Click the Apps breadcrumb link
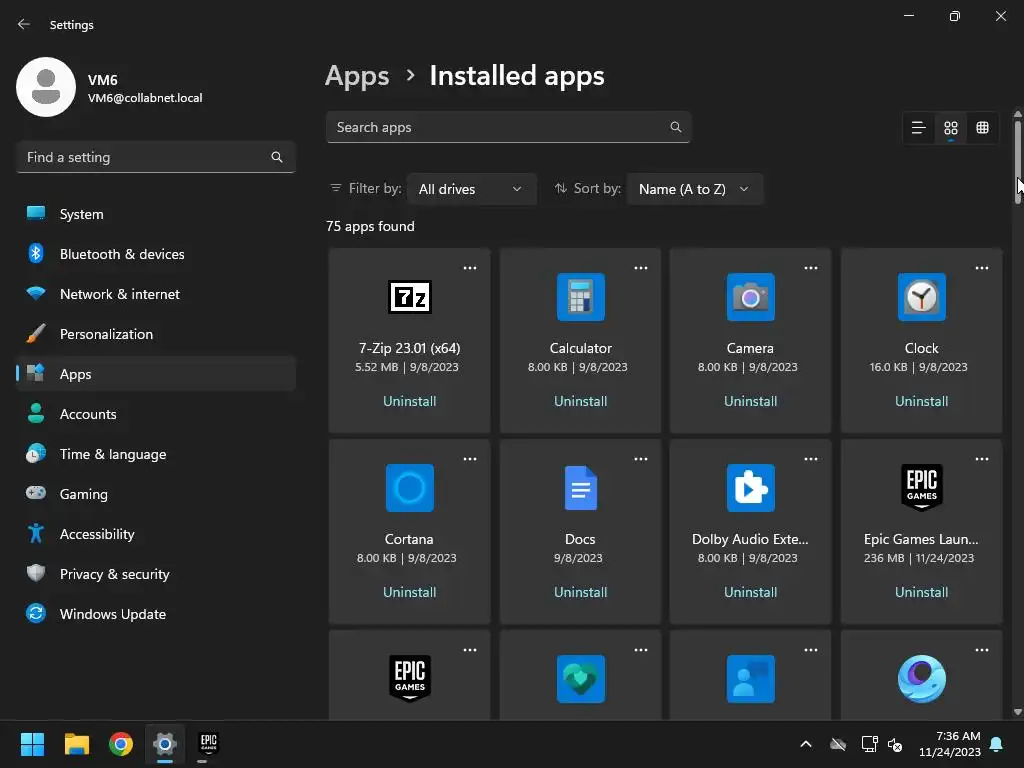 tap(357, 76)
